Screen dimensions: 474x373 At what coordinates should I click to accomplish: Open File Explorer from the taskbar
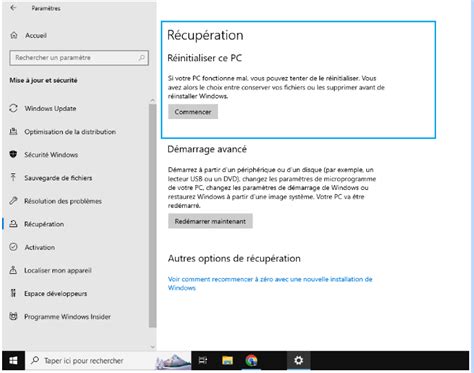227,360
